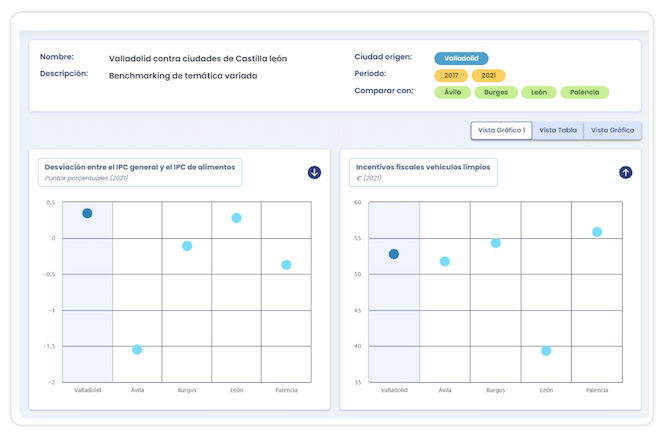This screenshot has width=667, height=438.
Task: Click Valladolid axis label in IPC chart
Action: (88, 390)
